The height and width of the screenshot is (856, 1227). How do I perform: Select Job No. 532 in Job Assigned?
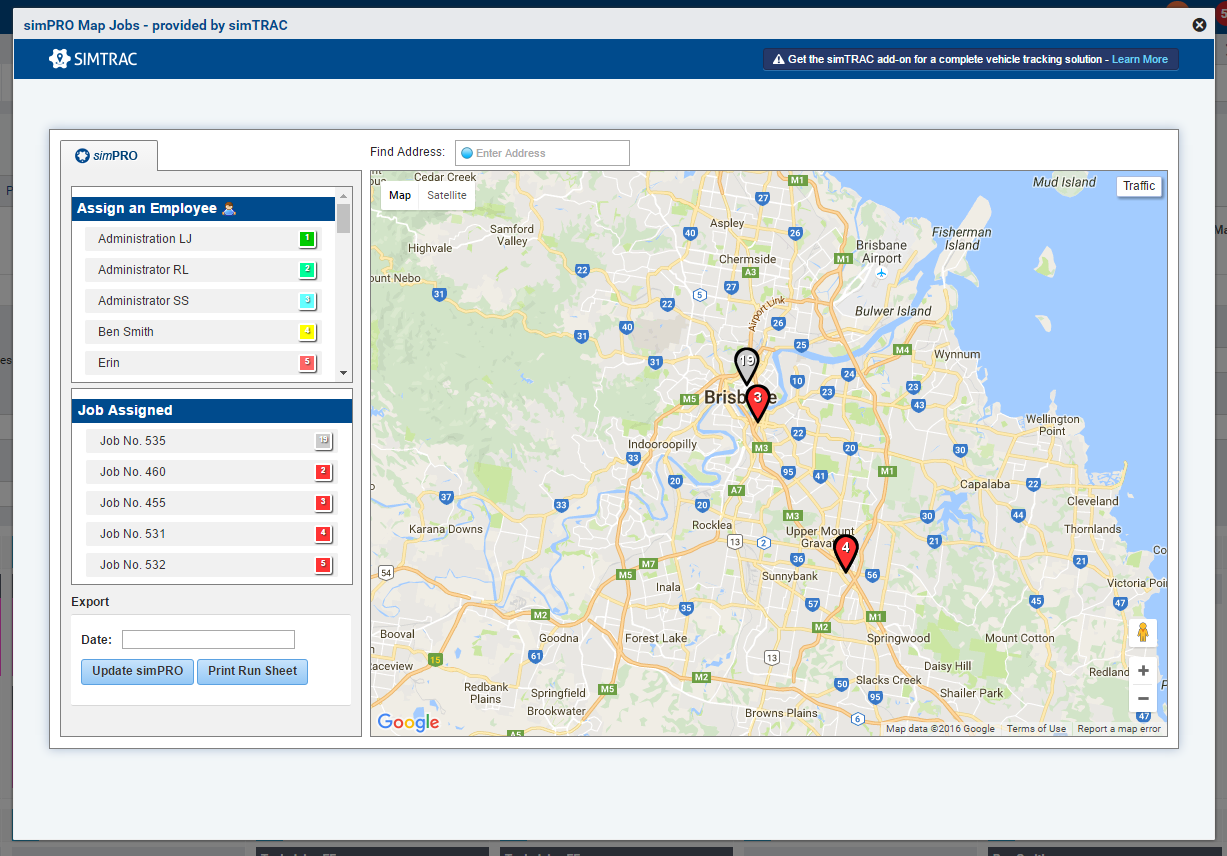tap(212, 565)
